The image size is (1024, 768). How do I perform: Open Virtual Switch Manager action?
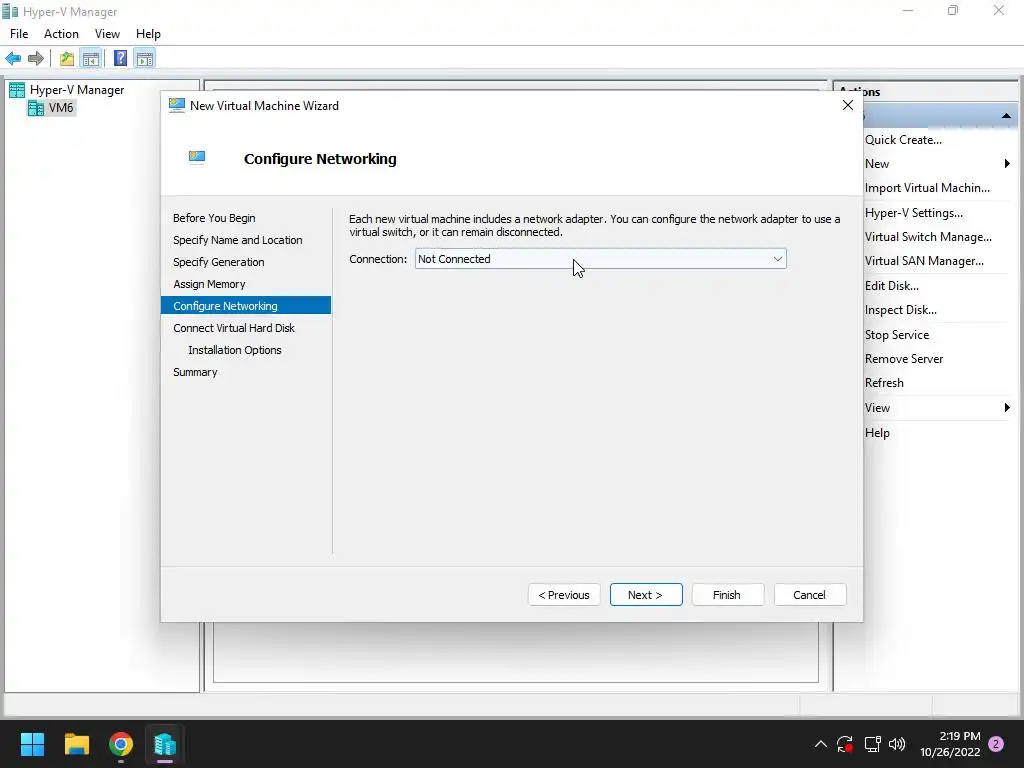click(928, 237)
